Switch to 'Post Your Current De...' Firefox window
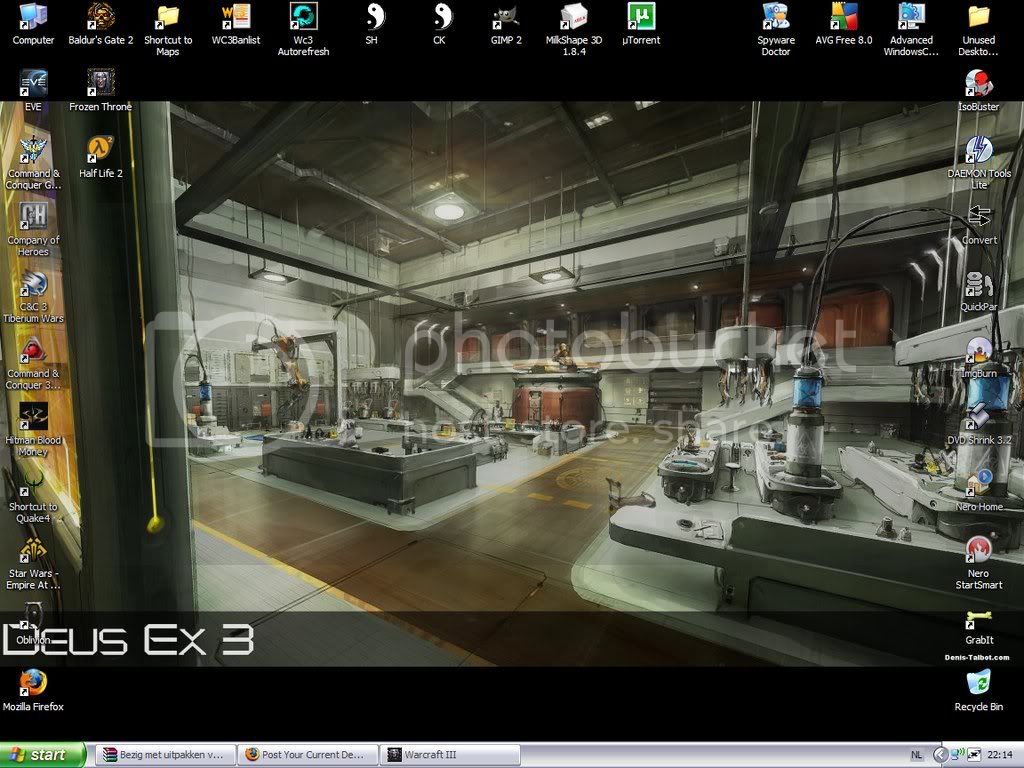The height and width of the screenshot is (768, 1024). 307,755
